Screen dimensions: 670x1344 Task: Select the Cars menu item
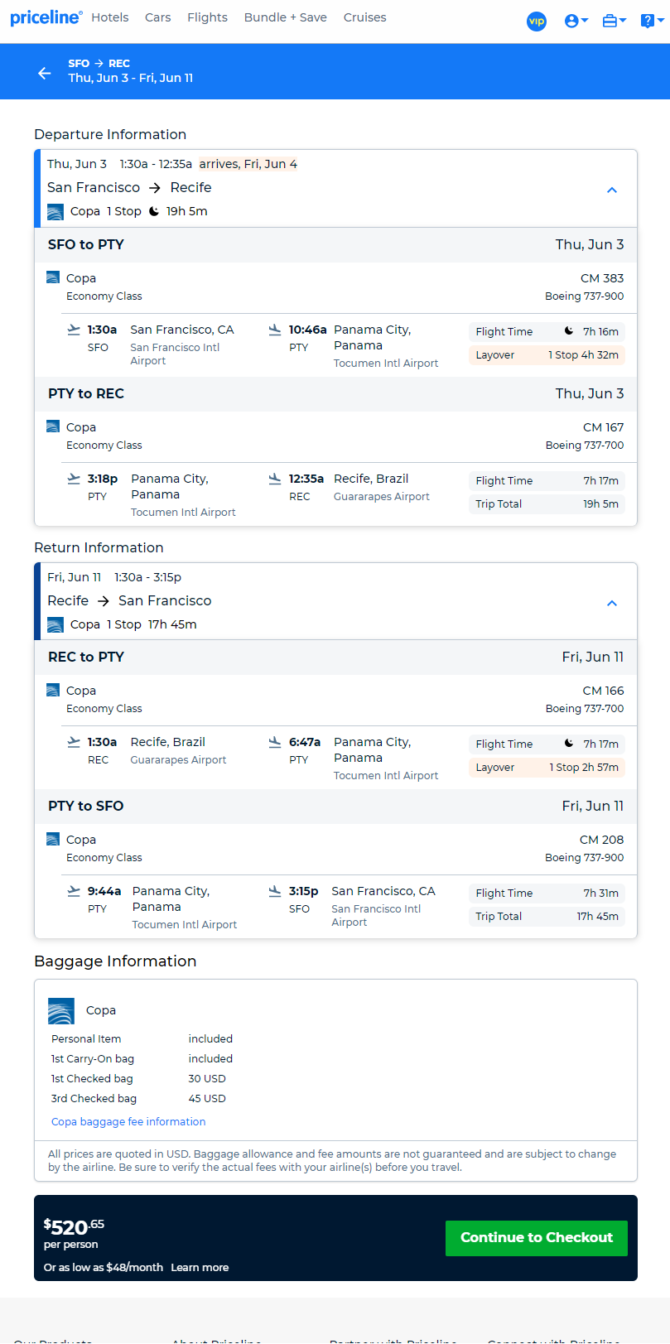pyautogui.click(x=158, y=18)
